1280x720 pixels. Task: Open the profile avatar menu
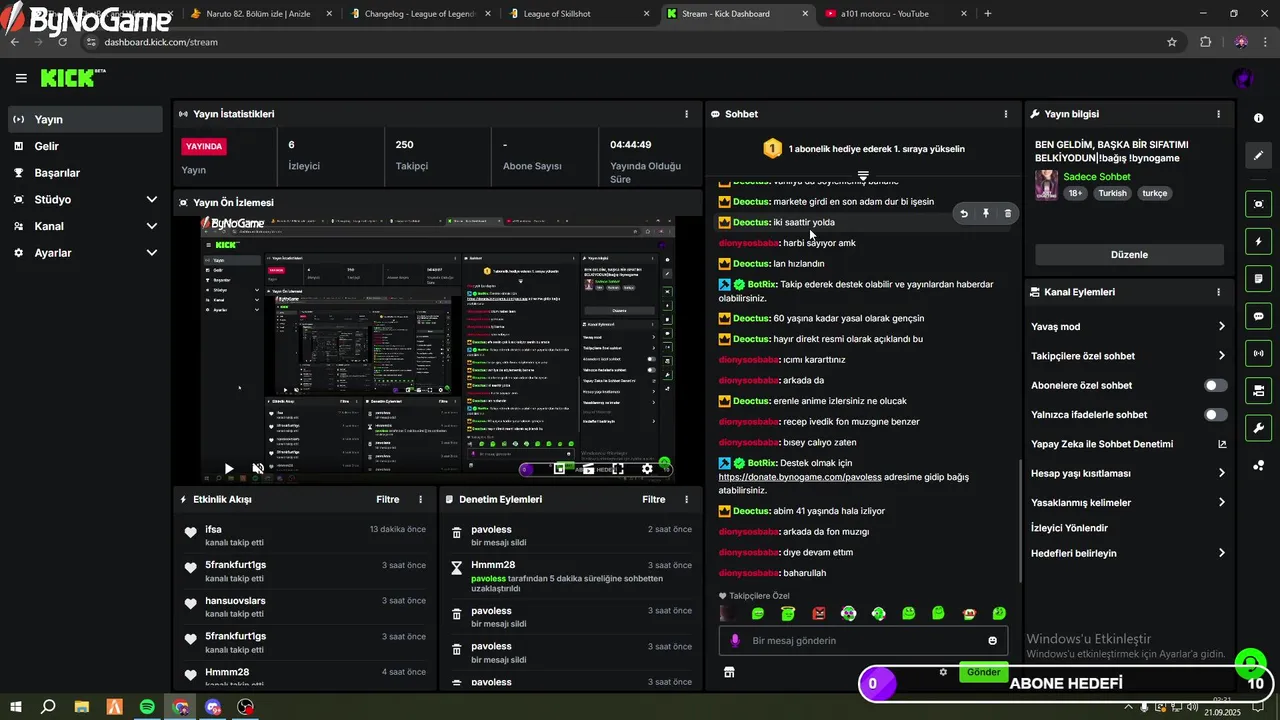coord(1243,78)
